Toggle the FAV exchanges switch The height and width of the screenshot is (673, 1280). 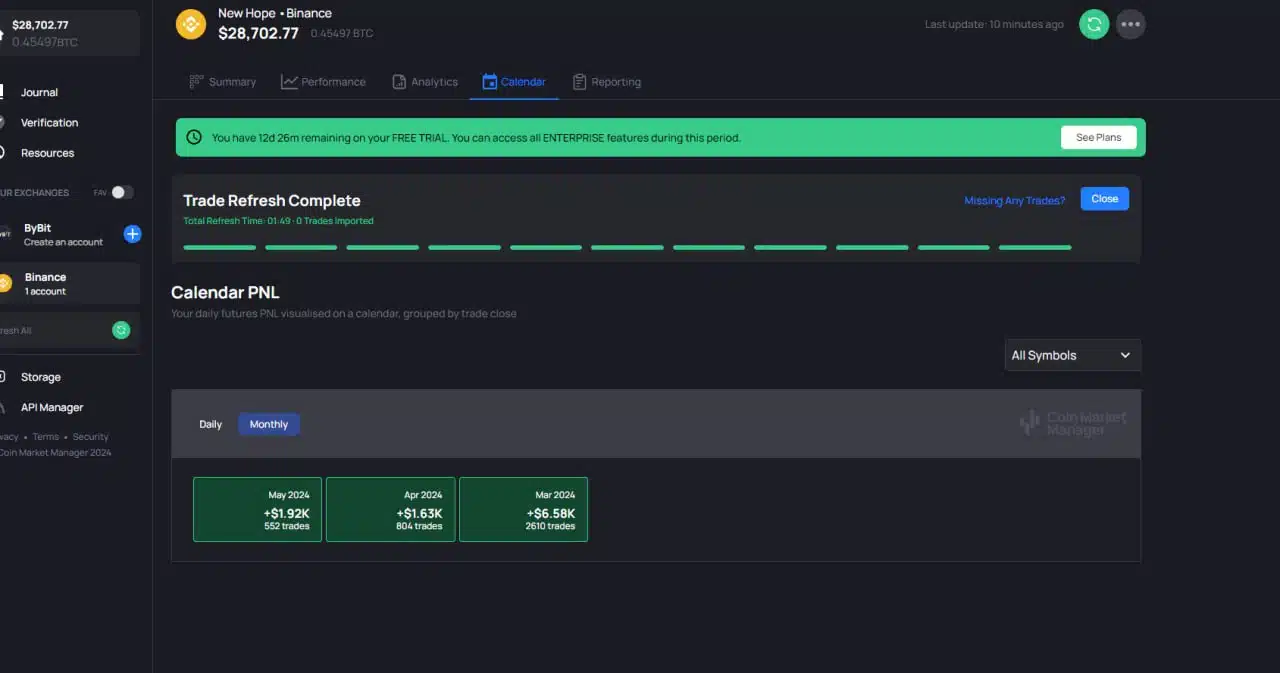(122, 192)
